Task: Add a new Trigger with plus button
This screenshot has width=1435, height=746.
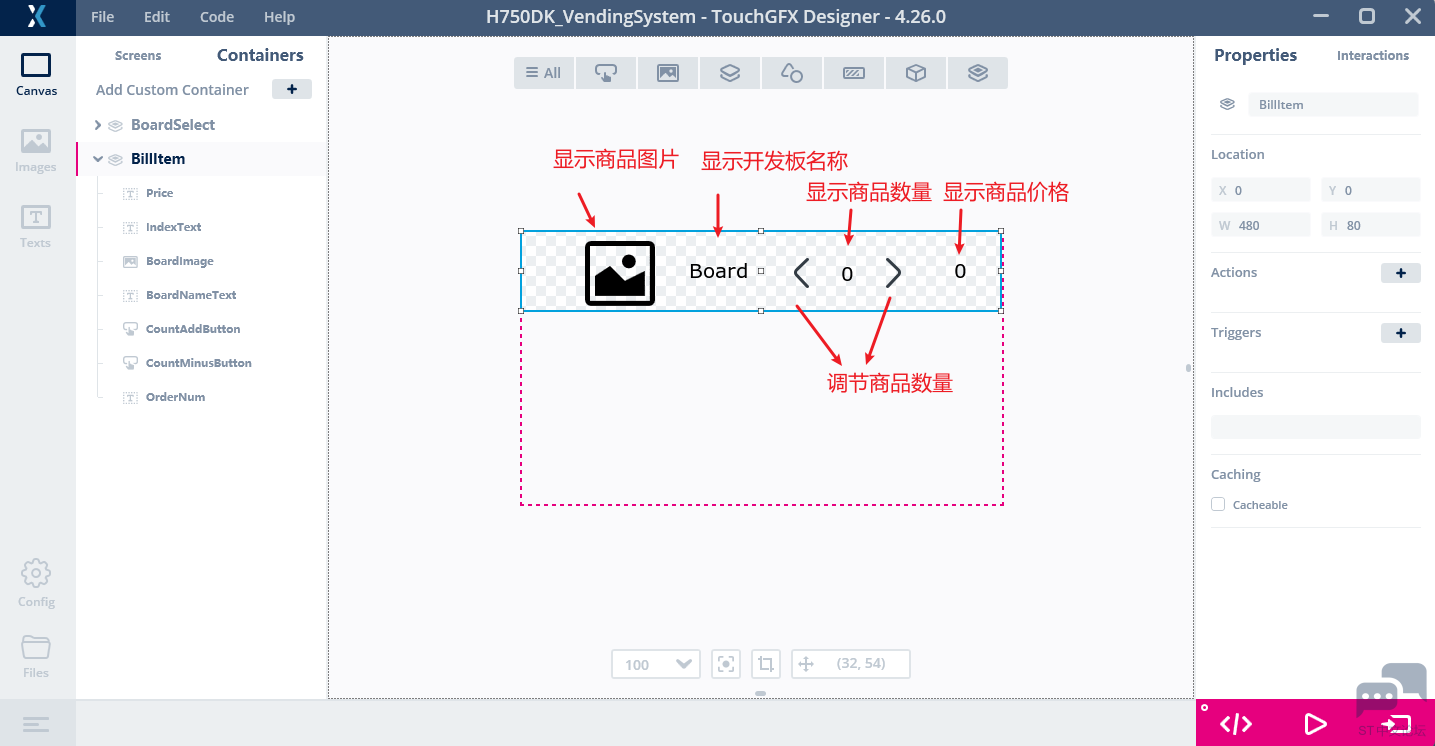Action: [1401, 333]
